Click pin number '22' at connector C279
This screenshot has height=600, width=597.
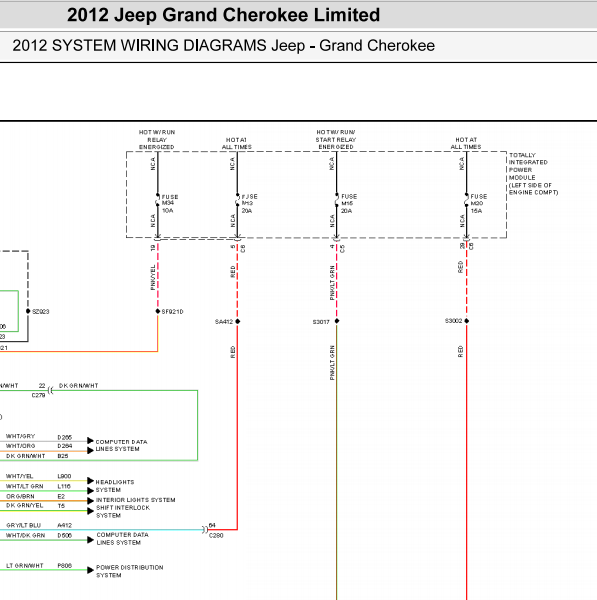(x=42, y=386)
